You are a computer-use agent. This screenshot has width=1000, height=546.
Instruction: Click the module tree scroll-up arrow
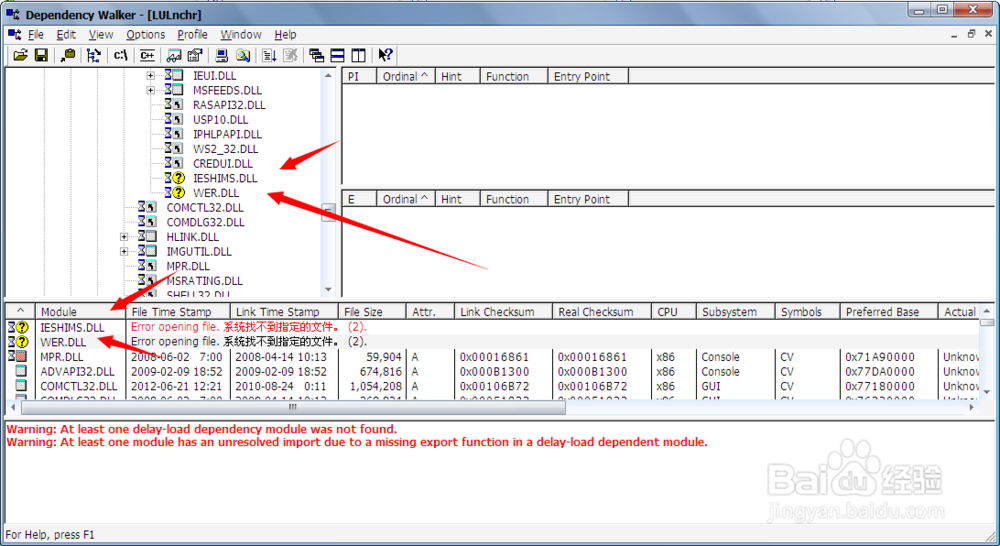pyautogui.click(x=328, y=75)
